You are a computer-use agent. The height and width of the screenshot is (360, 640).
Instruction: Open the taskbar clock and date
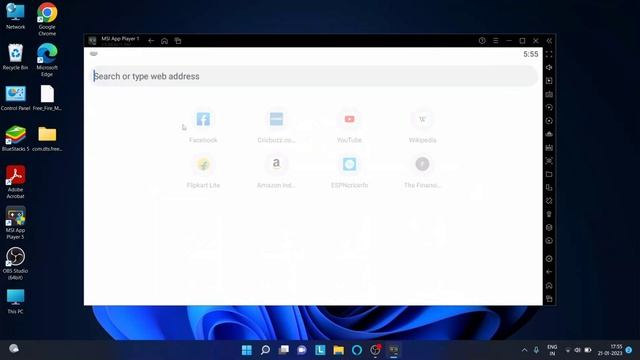(611, 350)
